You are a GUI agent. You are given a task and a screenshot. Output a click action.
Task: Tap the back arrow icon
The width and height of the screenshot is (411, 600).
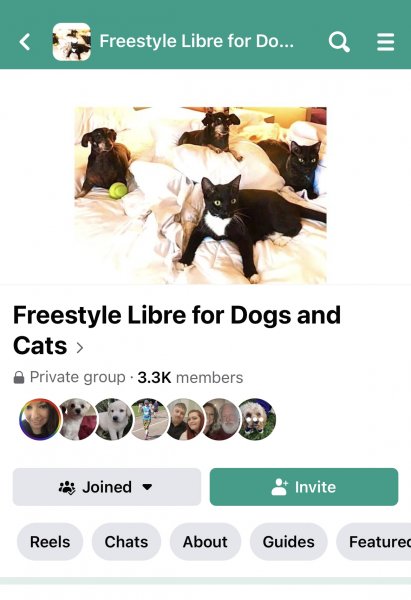point(25,42)
